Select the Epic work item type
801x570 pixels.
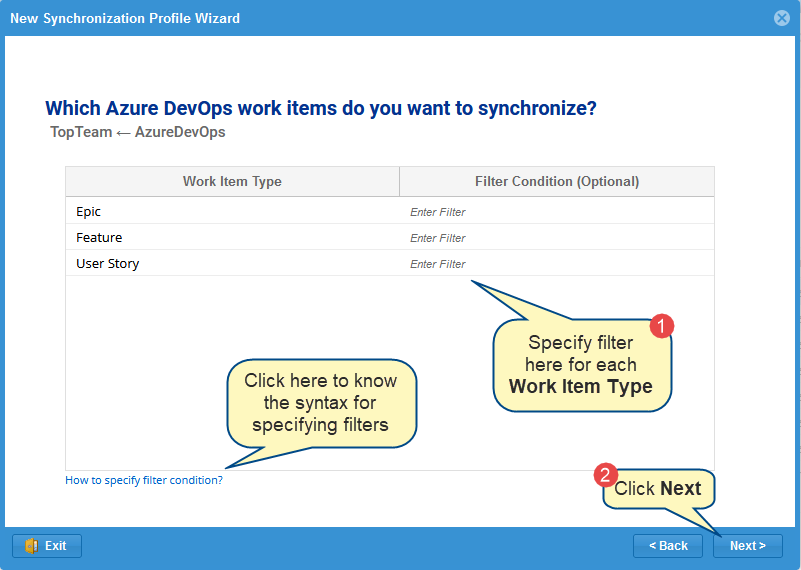pyautogui.click(x=89, y=212)
